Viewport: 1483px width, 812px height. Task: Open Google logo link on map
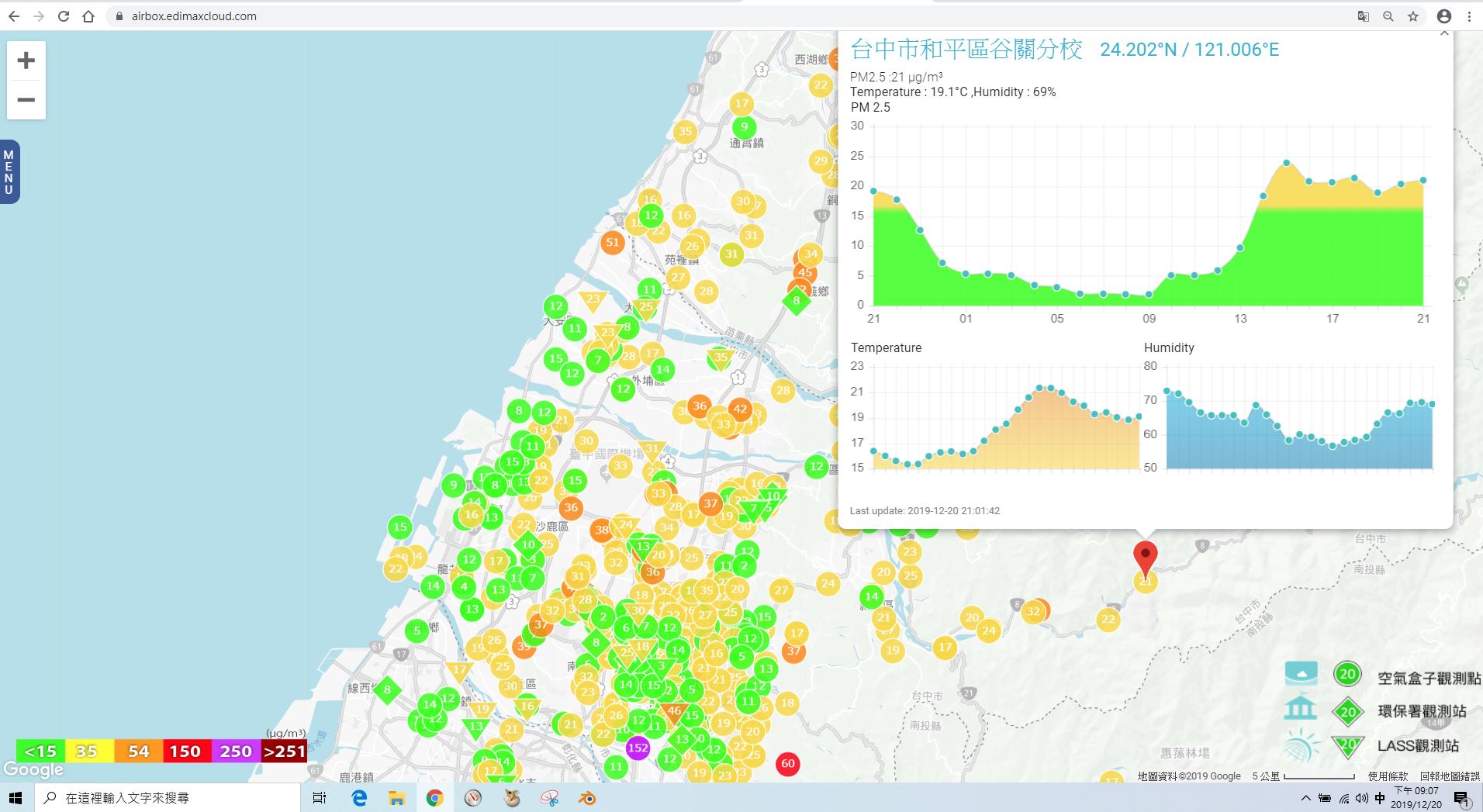click(33, 769)
